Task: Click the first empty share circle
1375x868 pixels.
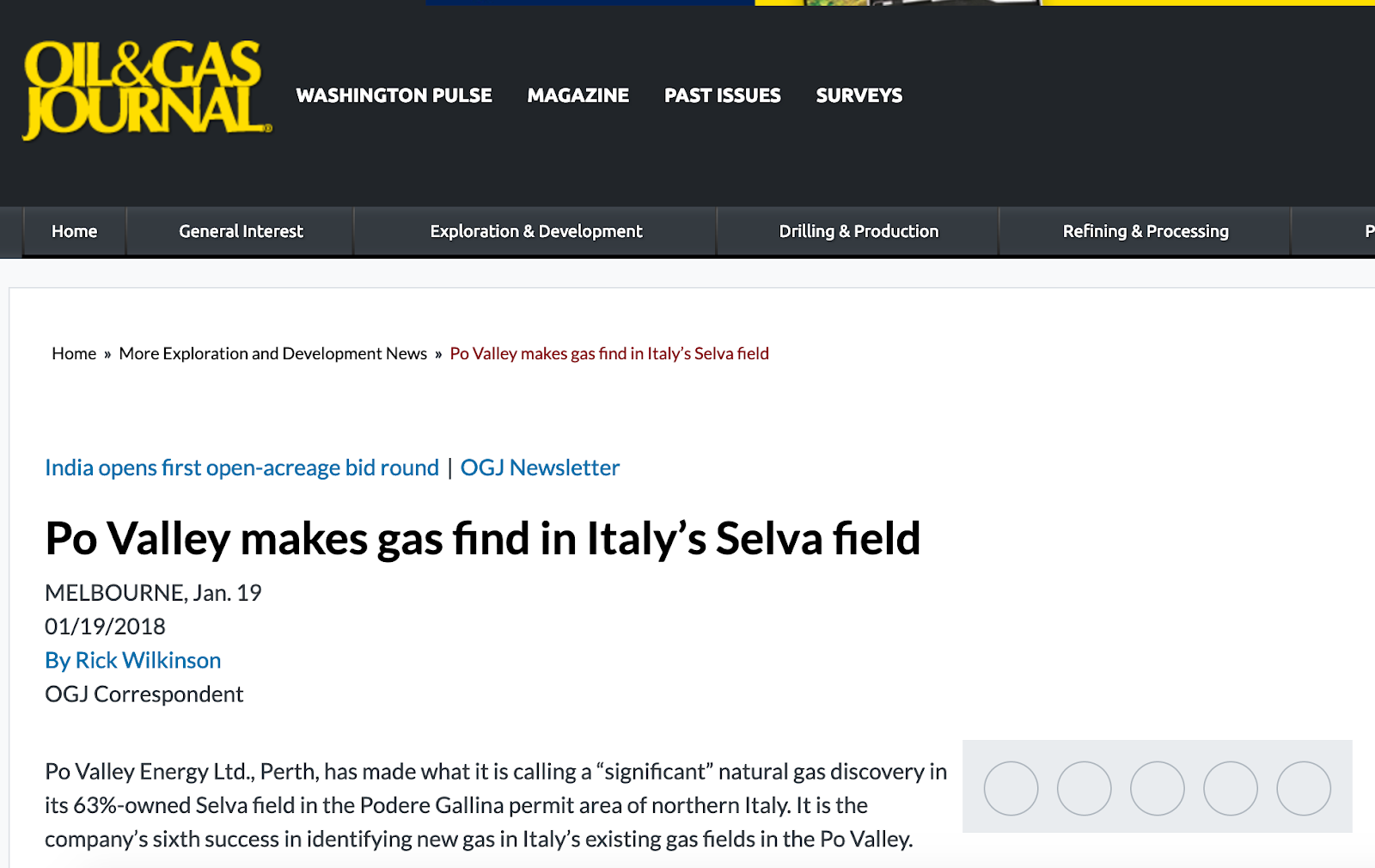Action: pyautogui.click(x=1011, y=788)
